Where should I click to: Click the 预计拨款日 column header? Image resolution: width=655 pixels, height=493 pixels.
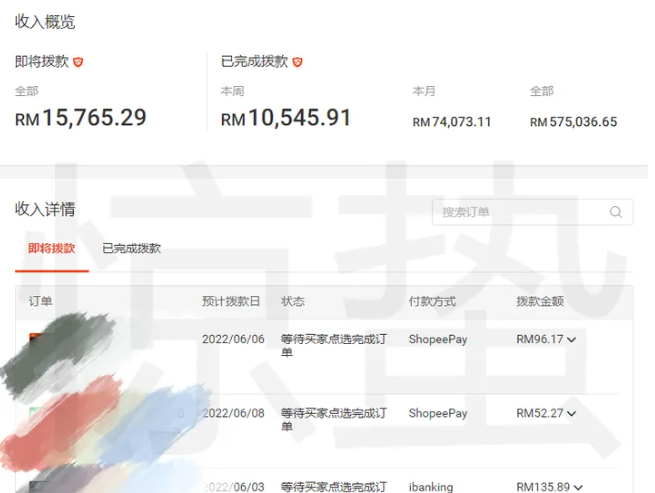231,301
